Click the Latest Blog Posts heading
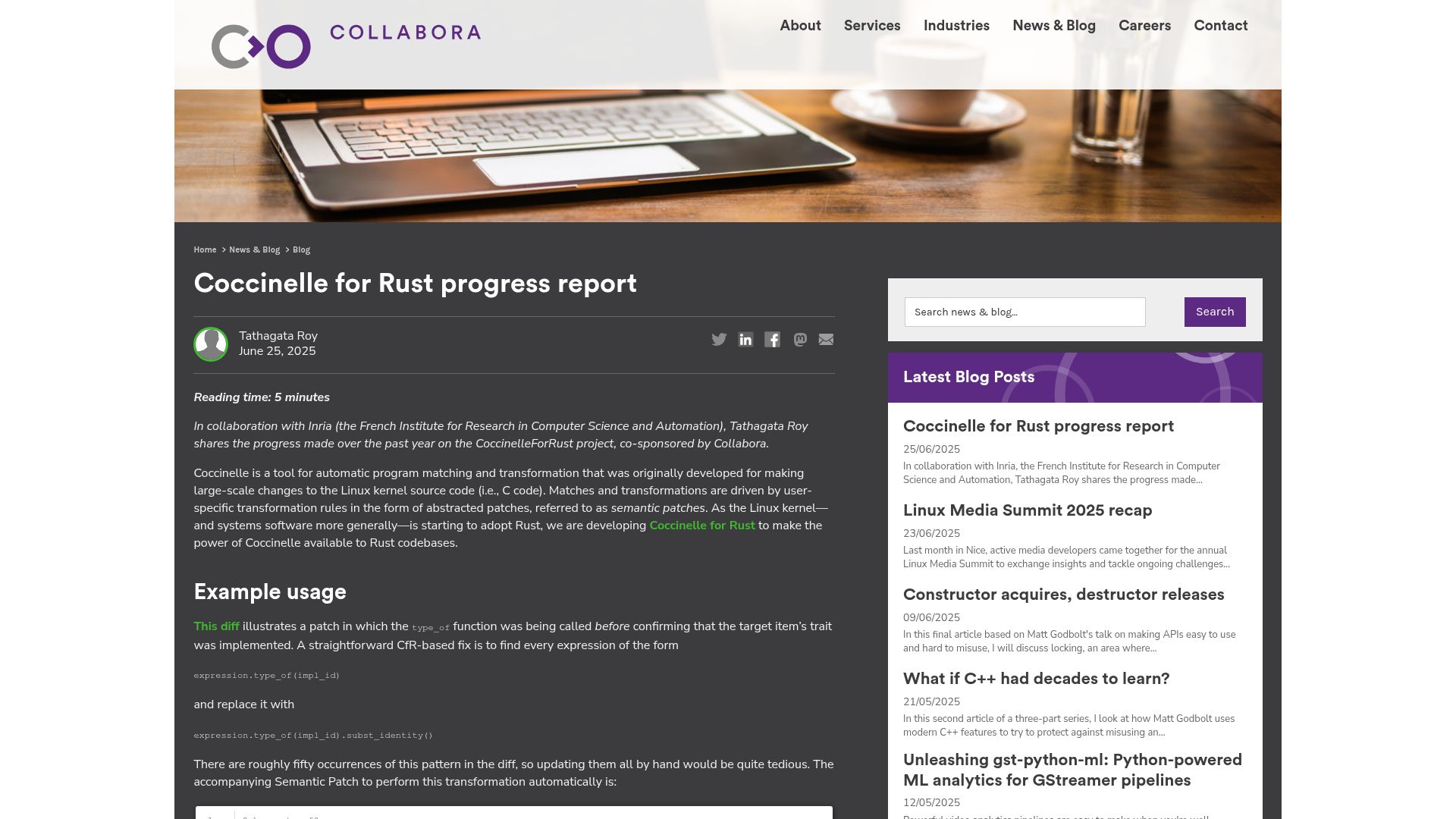Screen dimensions: 1456x819 968,377
